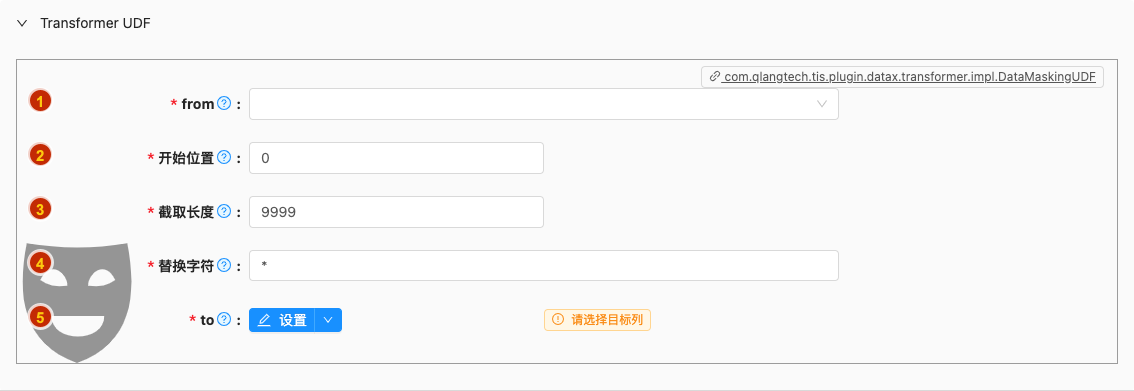Click the 请选择目标列 warning tag
1134x391 pixels.
coord(597,319)
